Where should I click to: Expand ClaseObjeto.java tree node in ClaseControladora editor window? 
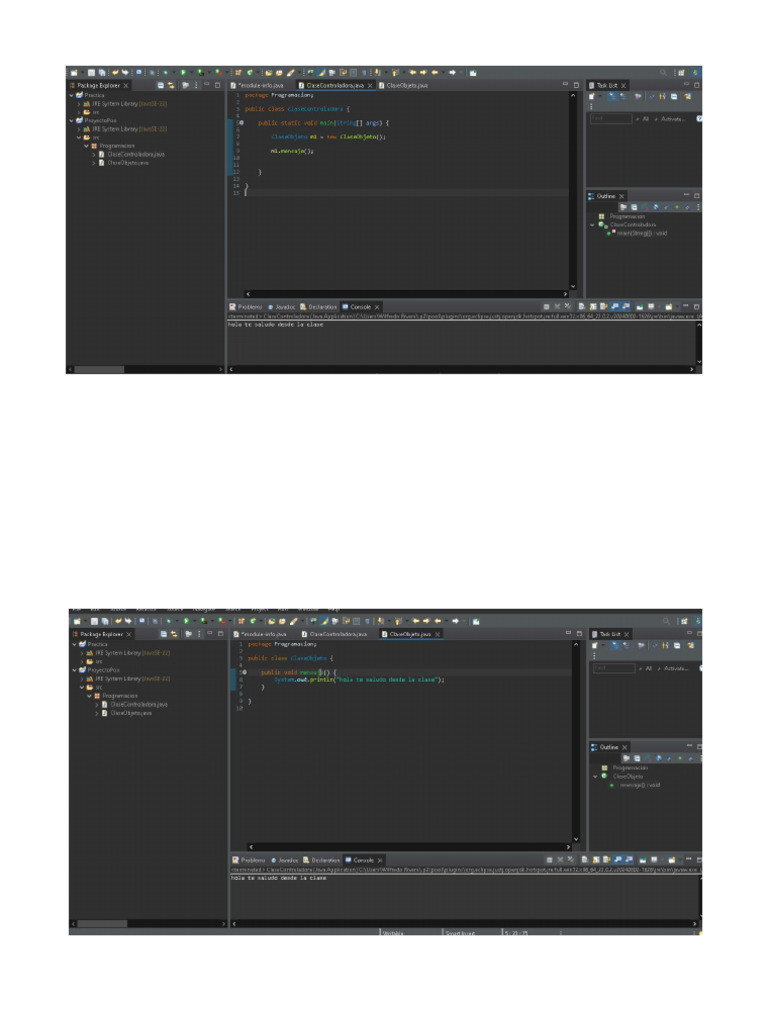tap(93, 163)
